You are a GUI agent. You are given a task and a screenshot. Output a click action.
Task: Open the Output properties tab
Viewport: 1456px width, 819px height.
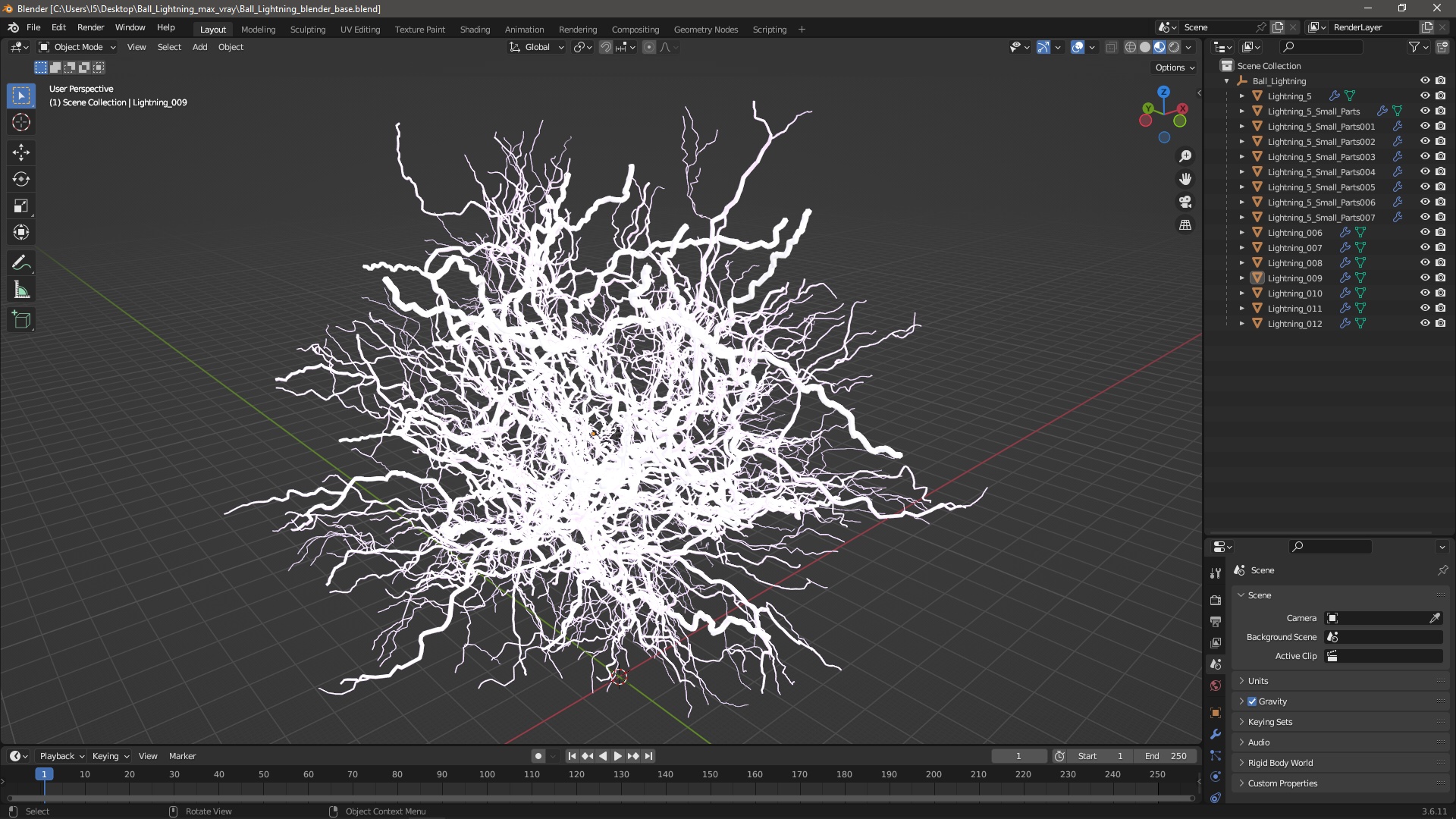[1216, 621]
